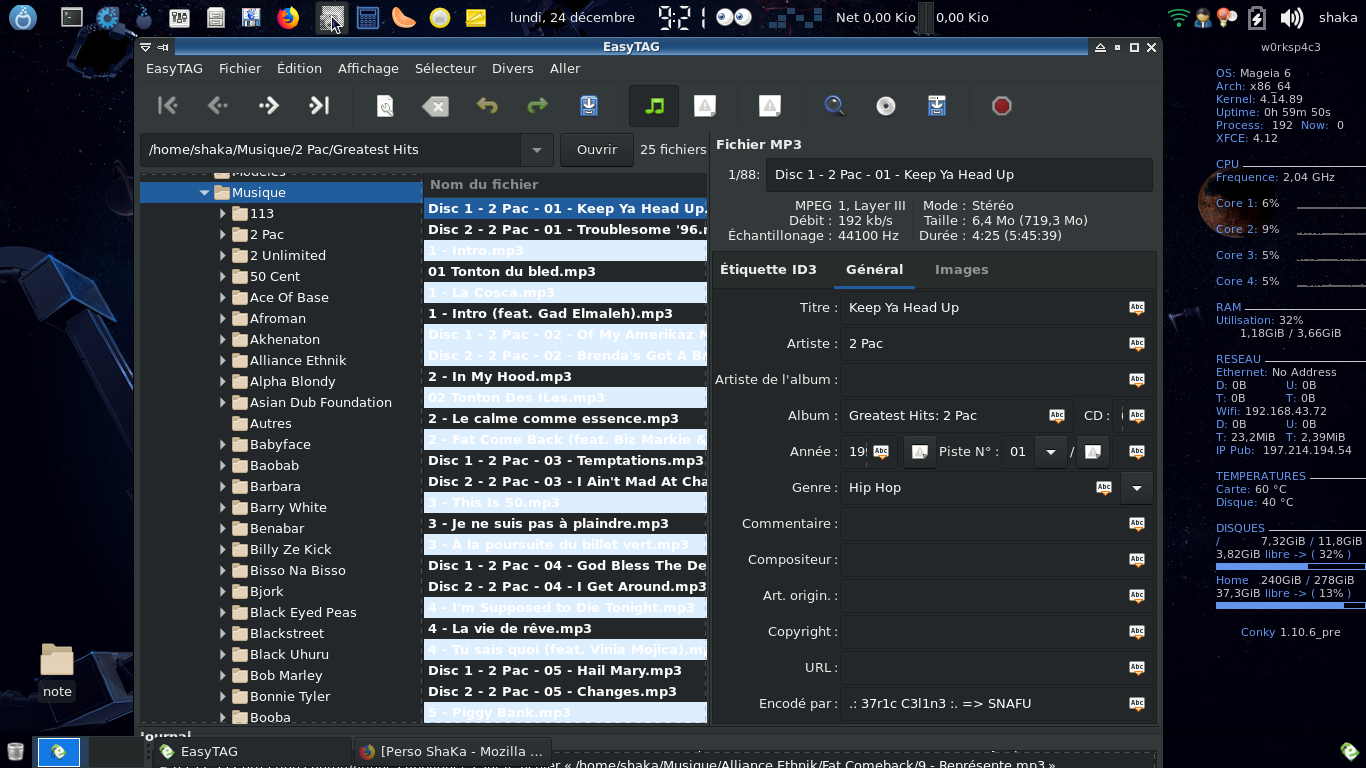This screenshot has height=768, width=1366.
Task: Click the red stop icon
Action: [1001, 105]
